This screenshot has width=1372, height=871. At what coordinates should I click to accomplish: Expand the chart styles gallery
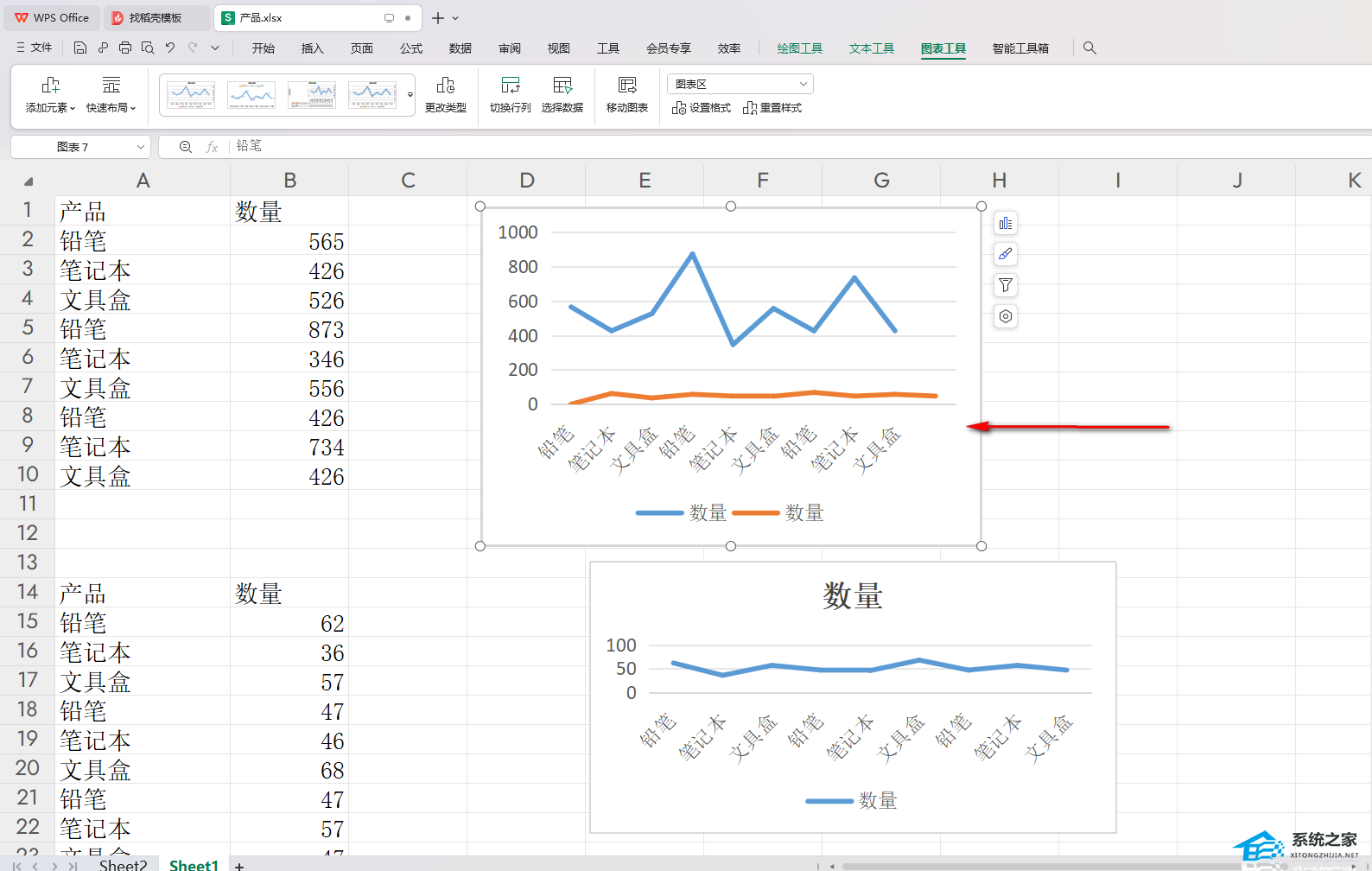coord(410,95)
